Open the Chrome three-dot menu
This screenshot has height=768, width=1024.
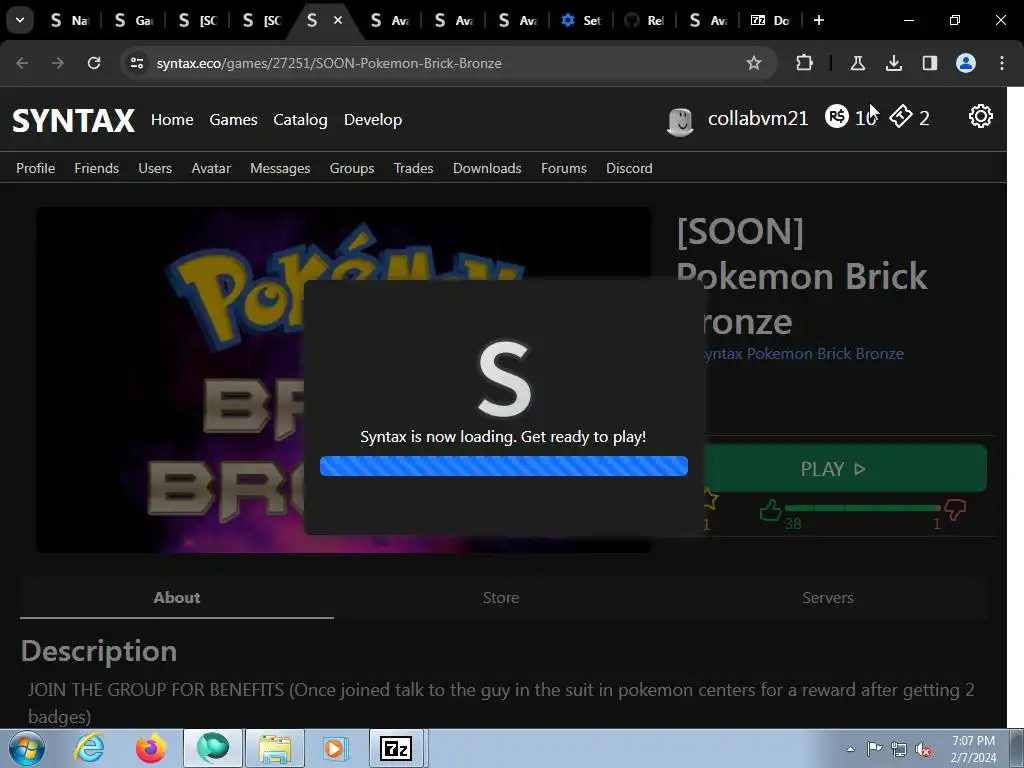click(x=1002, y=63)
